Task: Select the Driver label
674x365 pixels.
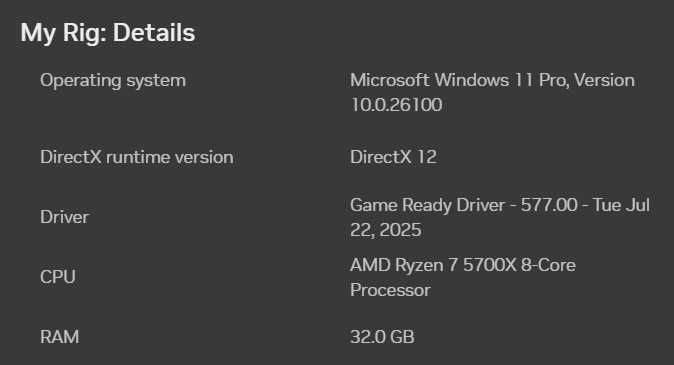Action: pyautogui.click(x=64, y=217)
